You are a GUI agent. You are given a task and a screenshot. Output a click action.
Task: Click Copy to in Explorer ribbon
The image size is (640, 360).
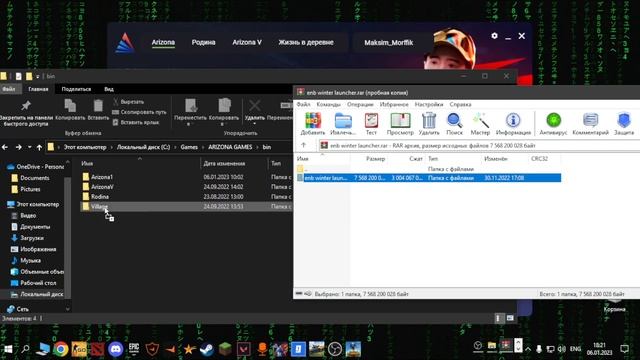tap(224, 105)
